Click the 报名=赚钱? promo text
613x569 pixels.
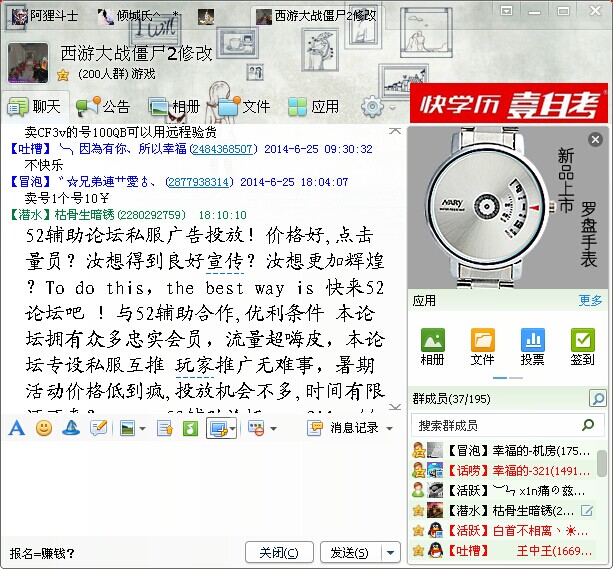42,553
